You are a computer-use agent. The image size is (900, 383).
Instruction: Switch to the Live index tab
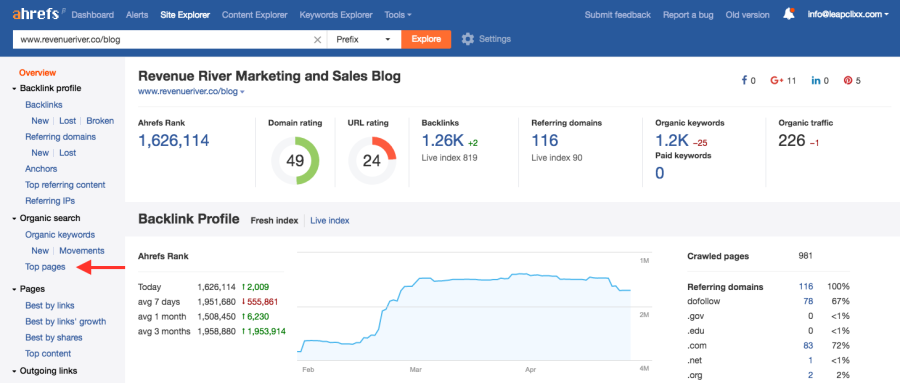(x=329, y=220)
